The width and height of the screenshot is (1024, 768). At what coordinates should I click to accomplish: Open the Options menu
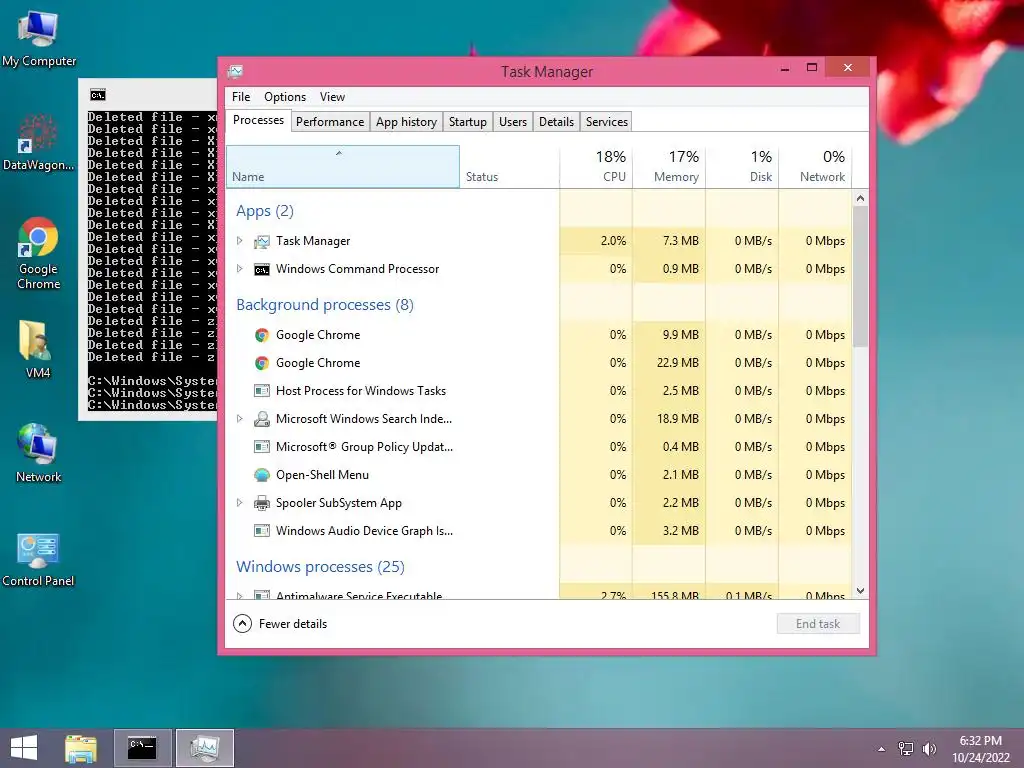285,97
